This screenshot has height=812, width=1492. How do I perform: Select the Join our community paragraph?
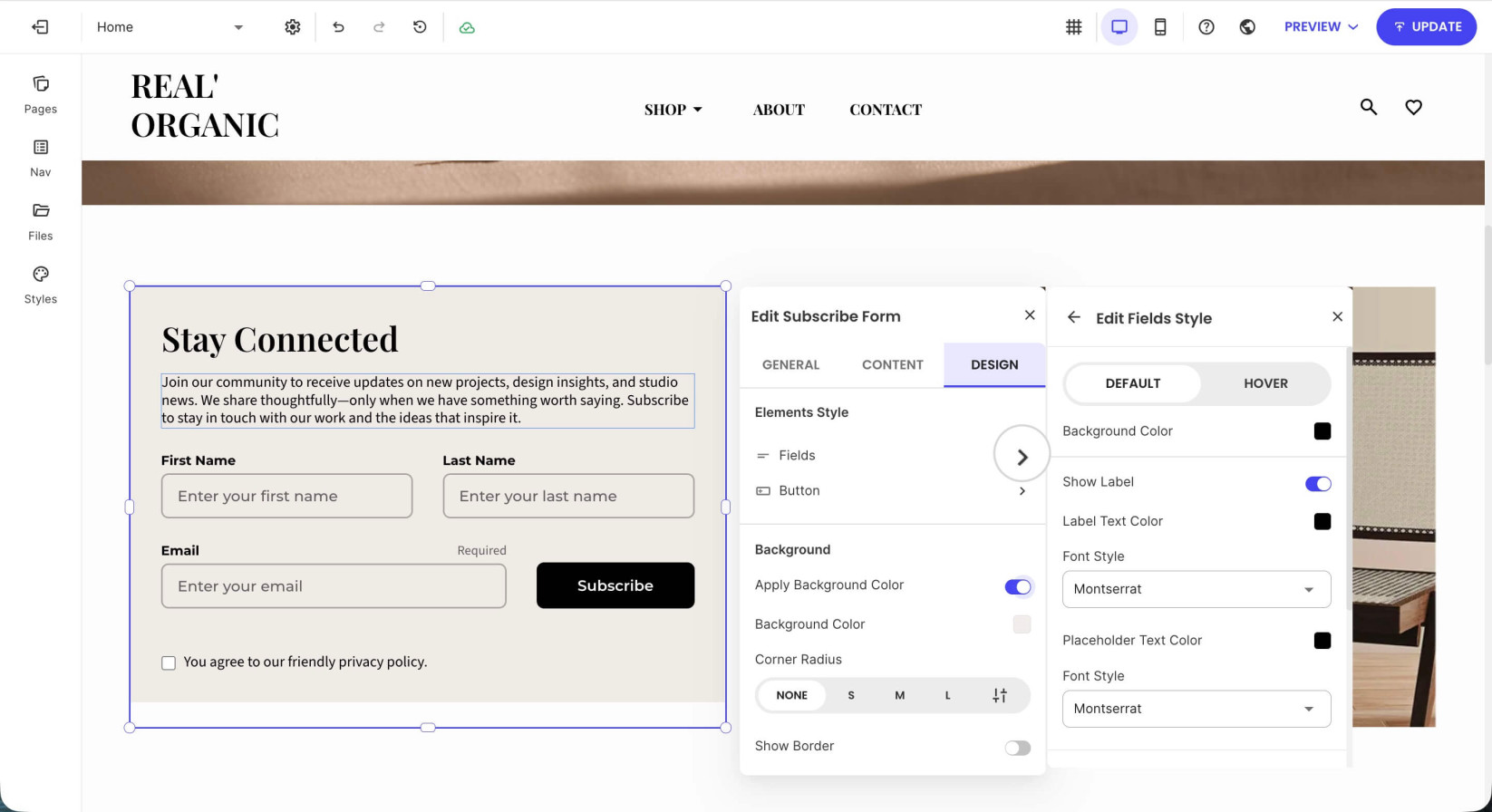coord(428,401)
